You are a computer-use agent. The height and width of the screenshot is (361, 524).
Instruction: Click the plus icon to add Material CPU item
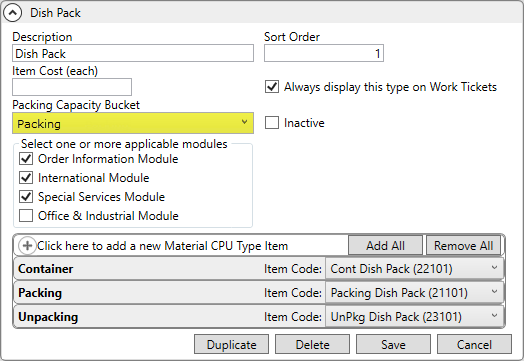coord(27,246)
